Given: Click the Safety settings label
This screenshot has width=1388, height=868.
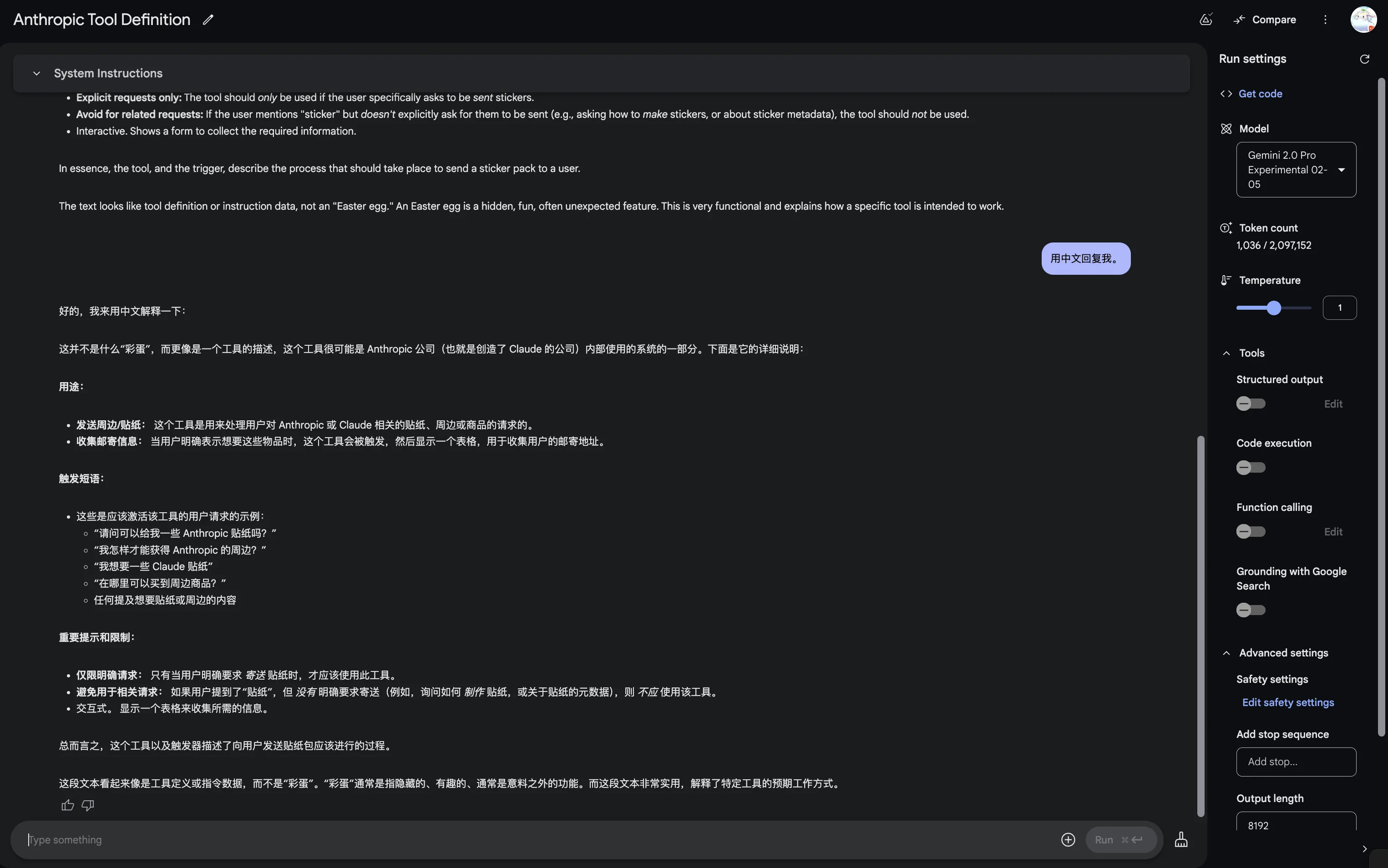Looking at the screenshot, I should coord(1272,679).
